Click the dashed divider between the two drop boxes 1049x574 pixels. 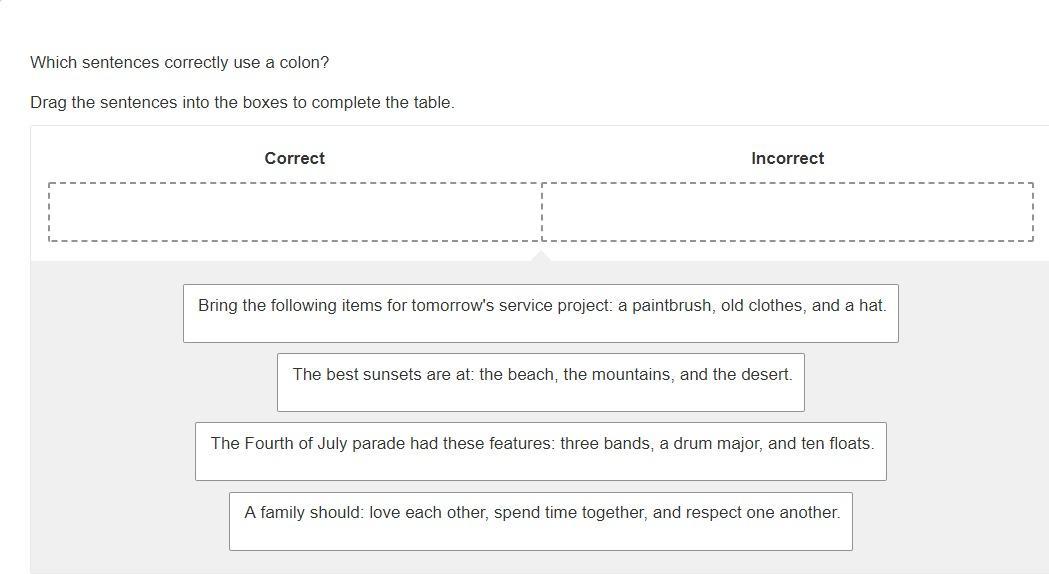[x=541, y=212]
